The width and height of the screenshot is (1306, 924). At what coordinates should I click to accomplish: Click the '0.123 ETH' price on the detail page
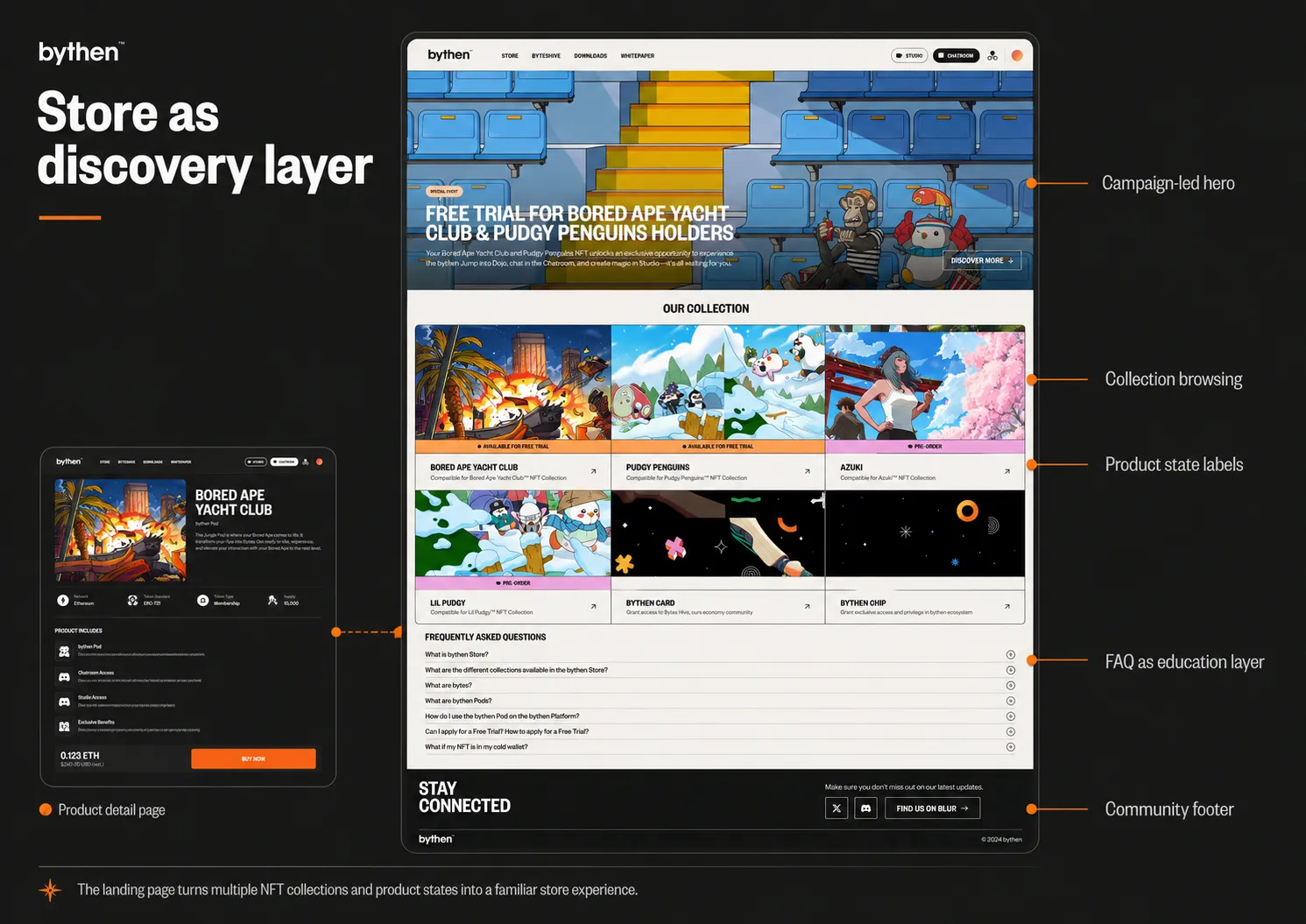click(80, 755)
